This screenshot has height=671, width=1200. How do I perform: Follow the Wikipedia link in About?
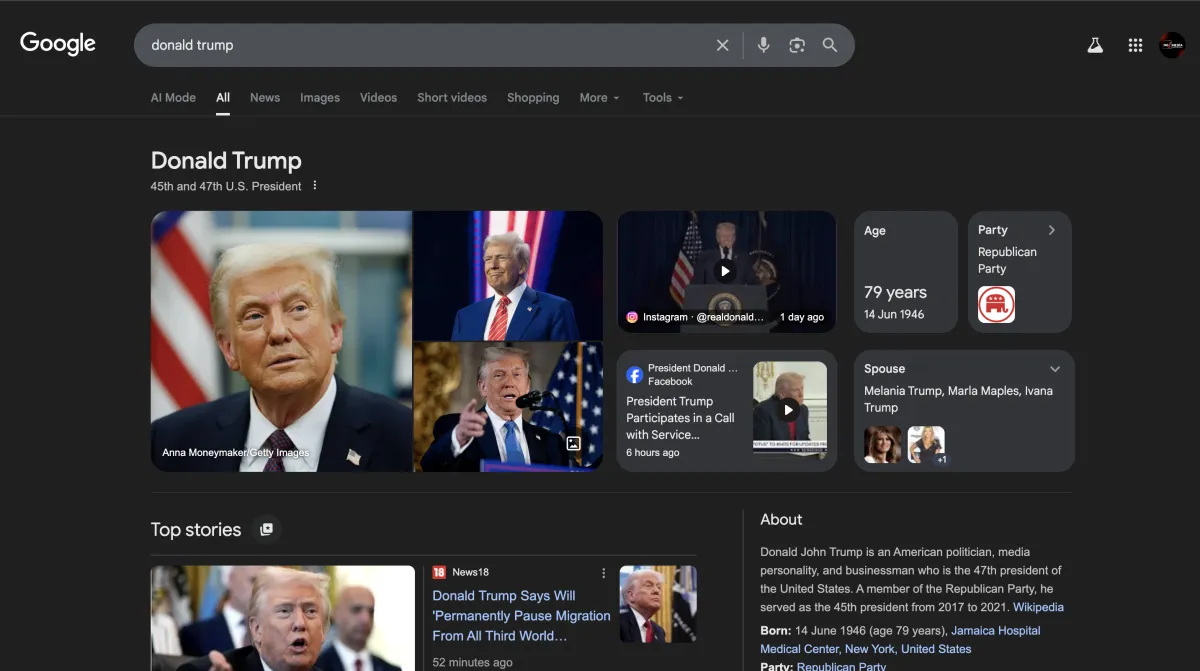pos(1038,607)
